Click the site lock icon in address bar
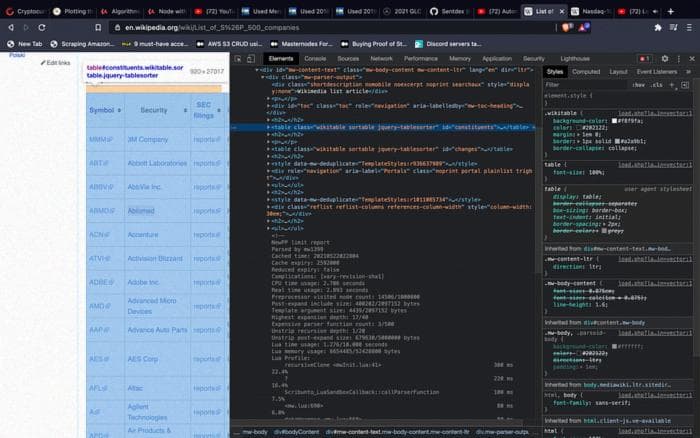The height and width of the screenshot is (438, 700). (117, 27)
